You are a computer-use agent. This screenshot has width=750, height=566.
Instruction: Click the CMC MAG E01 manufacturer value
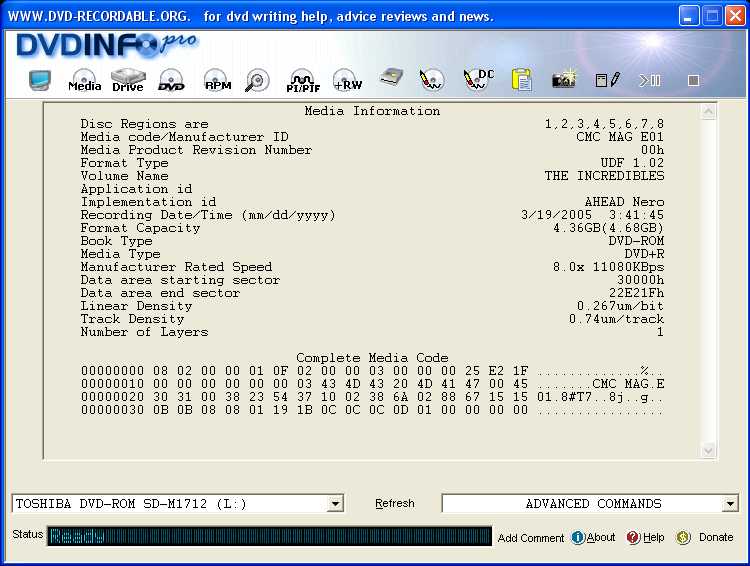click(620, 137)
